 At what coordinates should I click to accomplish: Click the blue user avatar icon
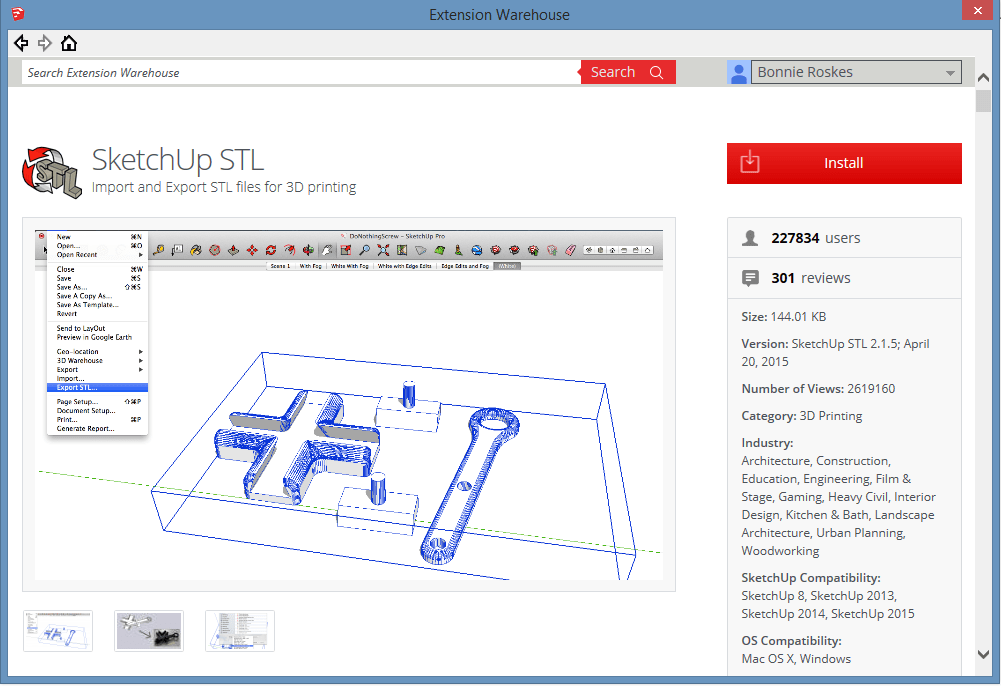pyautogui.click(x=738, y=73)
